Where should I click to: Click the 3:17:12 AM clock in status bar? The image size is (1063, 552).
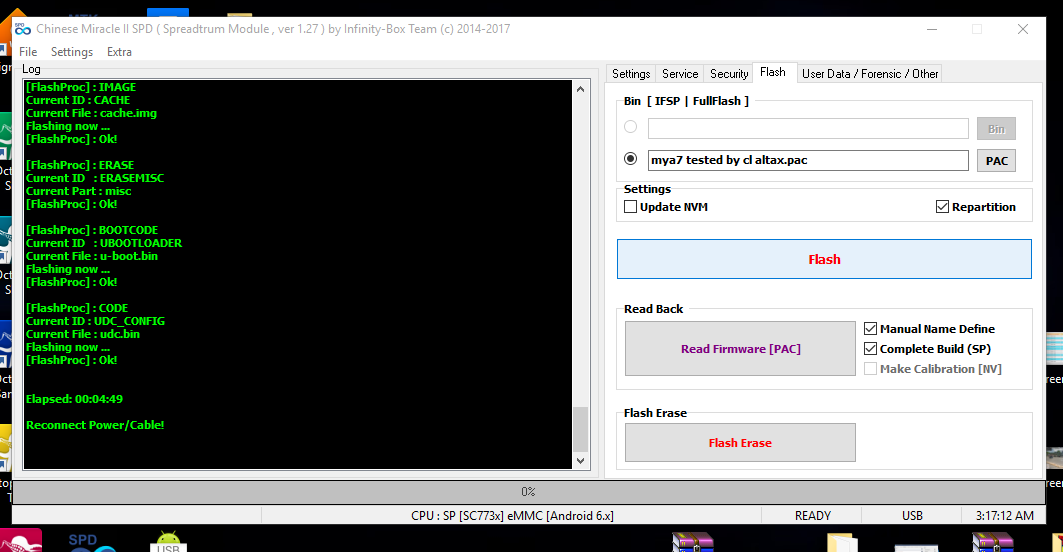1005,515
